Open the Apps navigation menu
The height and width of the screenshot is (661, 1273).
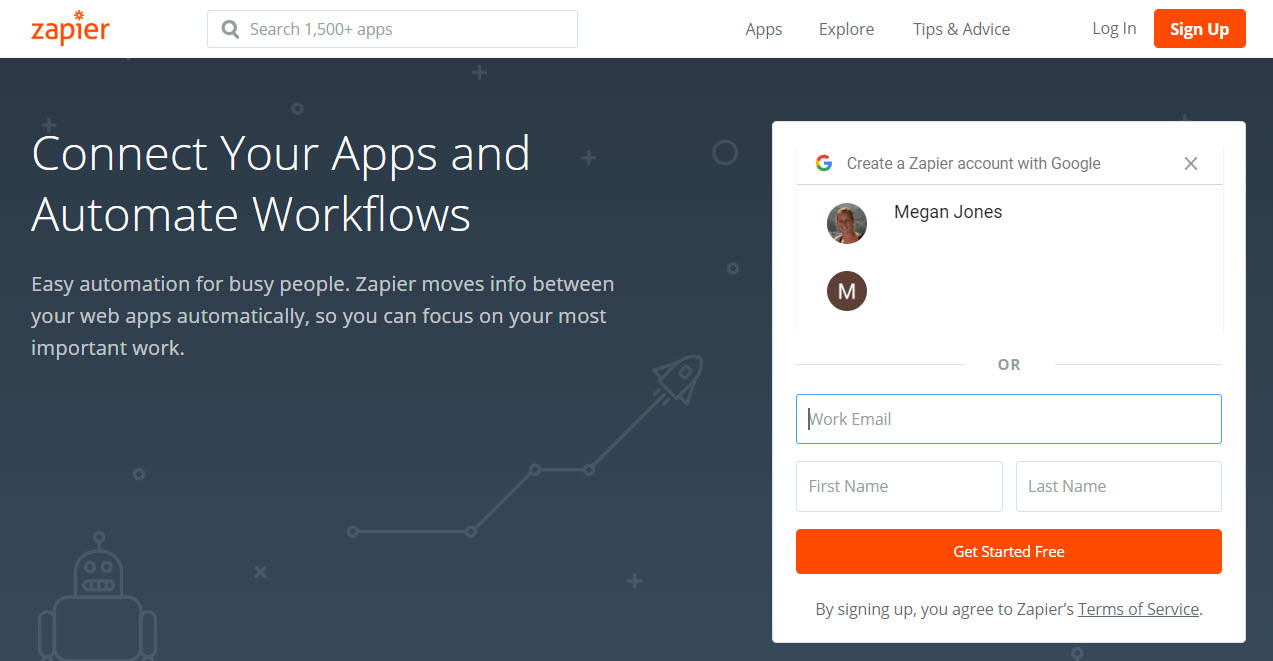click(763, 29)
